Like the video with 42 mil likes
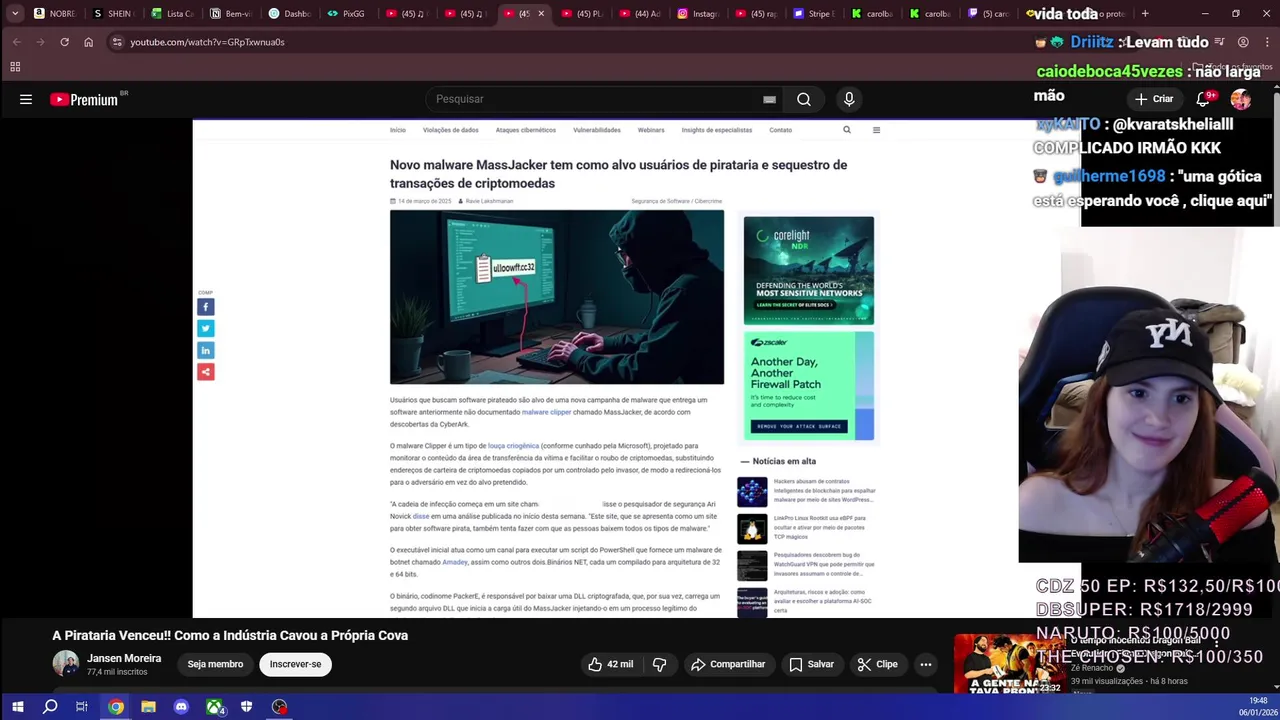The image size is (1280, 720). pyautogui.click(x=611, y=664)
